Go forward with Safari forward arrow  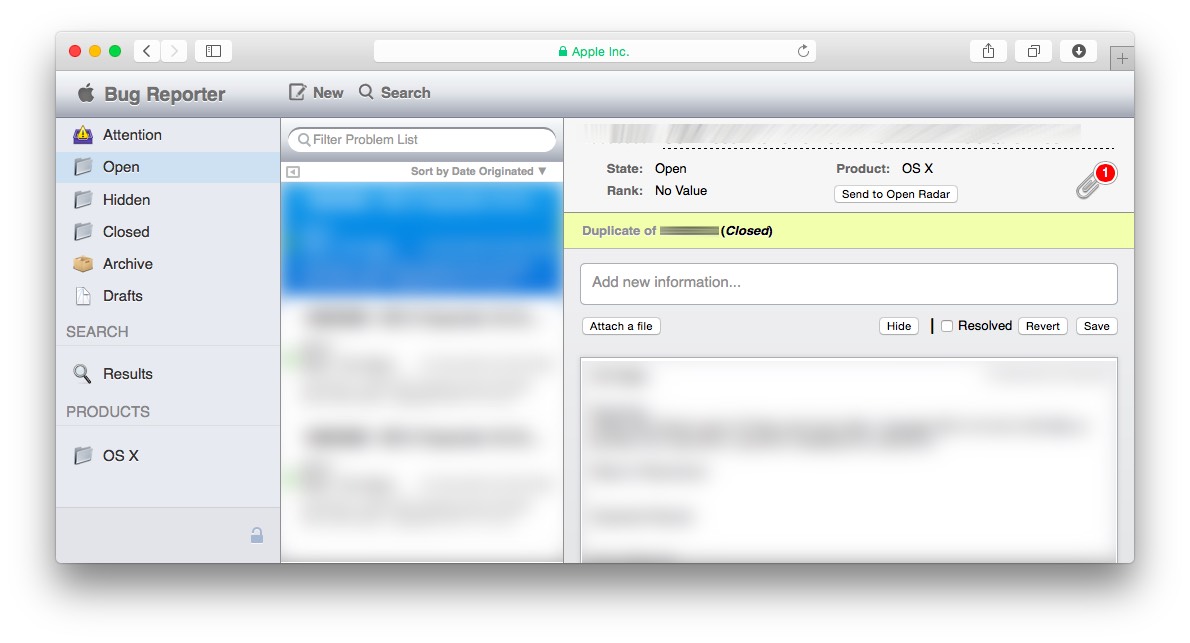click(174, 51)
